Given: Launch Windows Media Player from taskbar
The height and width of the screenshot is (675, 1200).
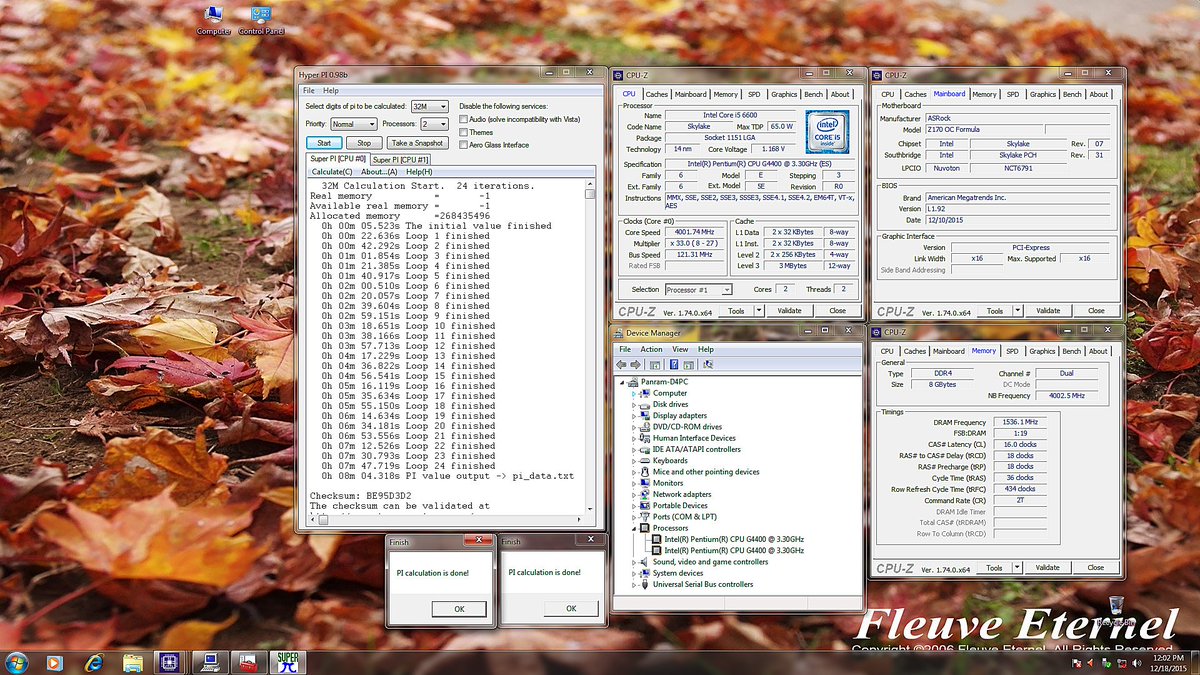Looking at the screenshot, I should point(54,663).
